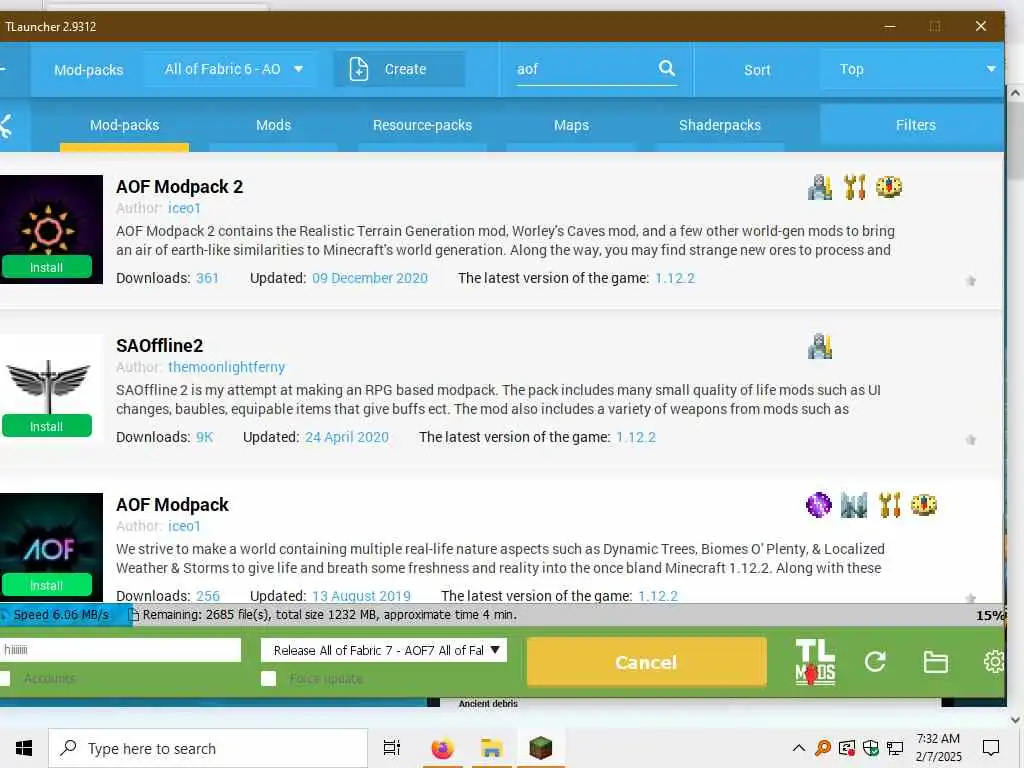Click the Minecraft block taskbar icon
1024x768 pixels.
pyautogui.click(x=540, y=748)
